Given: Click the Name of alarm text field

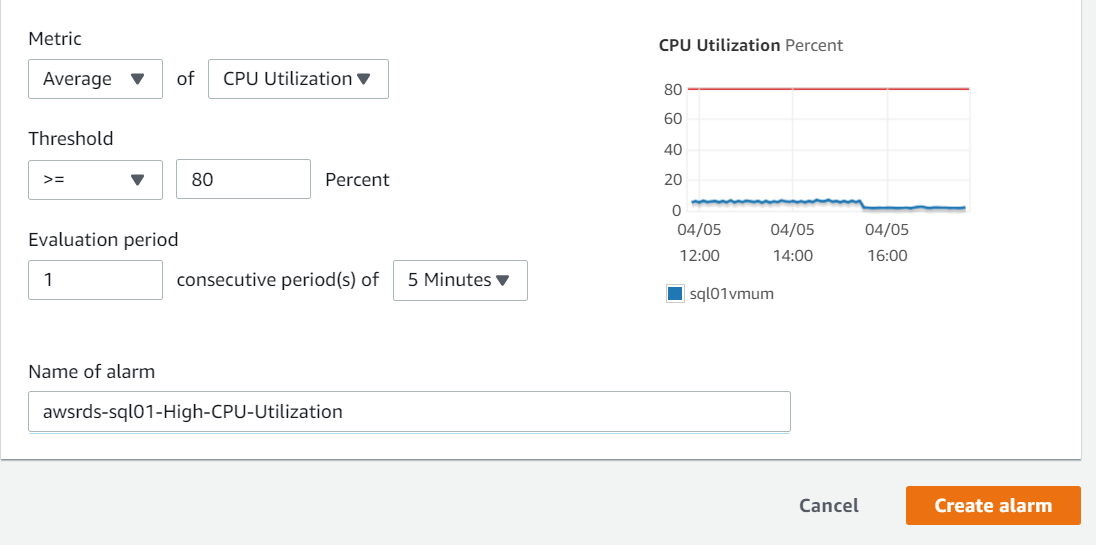Looking at the screenshot, I should [409, 411].
